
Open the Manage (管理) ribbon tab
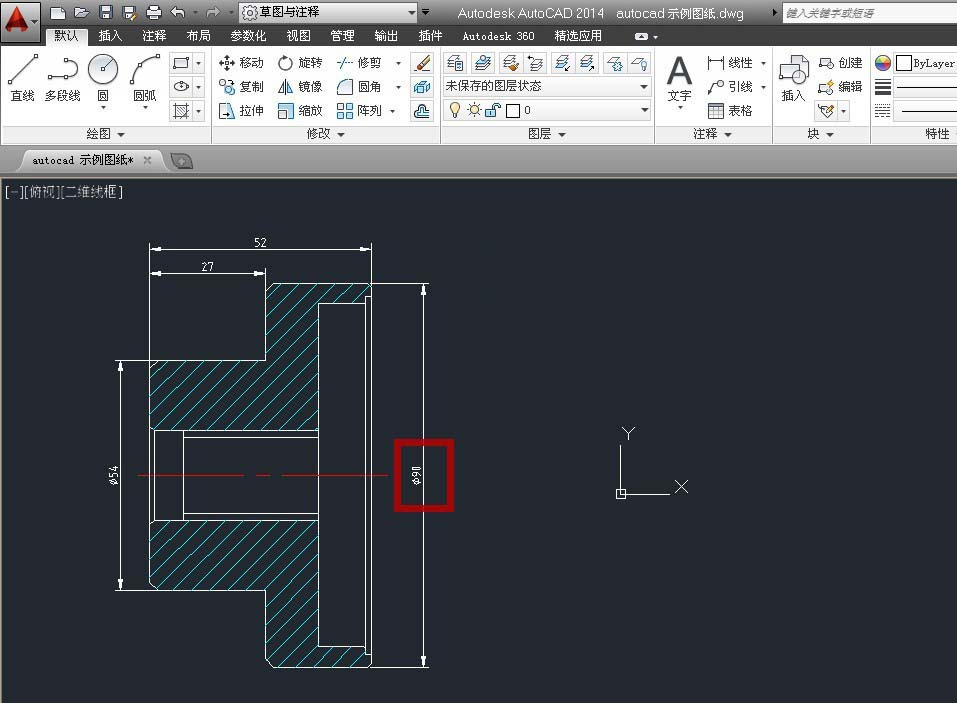point(342,36)
